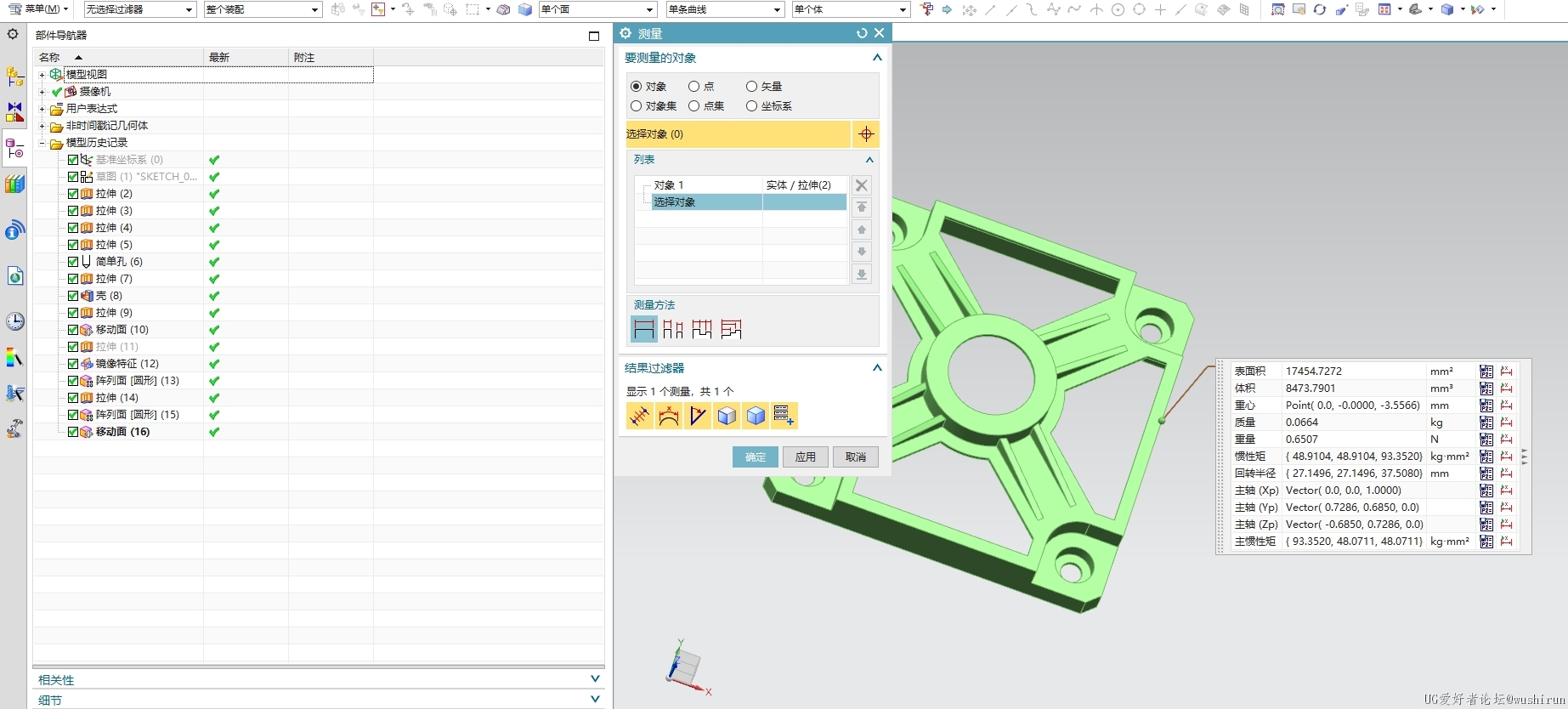
Task: Open the settings gear above part navigator
Action: tap(13, 34)
